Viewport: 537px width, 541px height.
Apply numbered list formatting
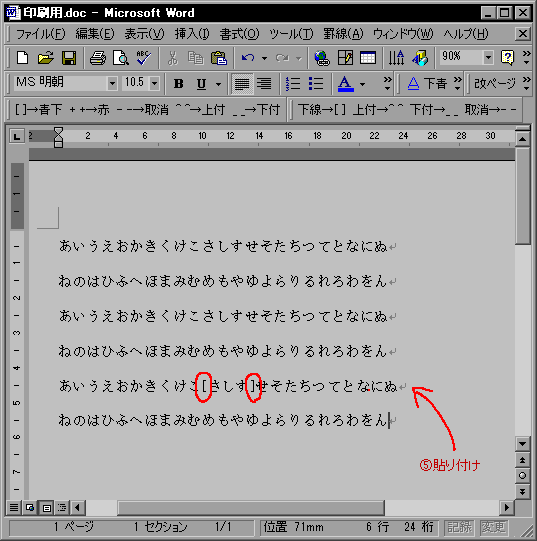point(293,83)
